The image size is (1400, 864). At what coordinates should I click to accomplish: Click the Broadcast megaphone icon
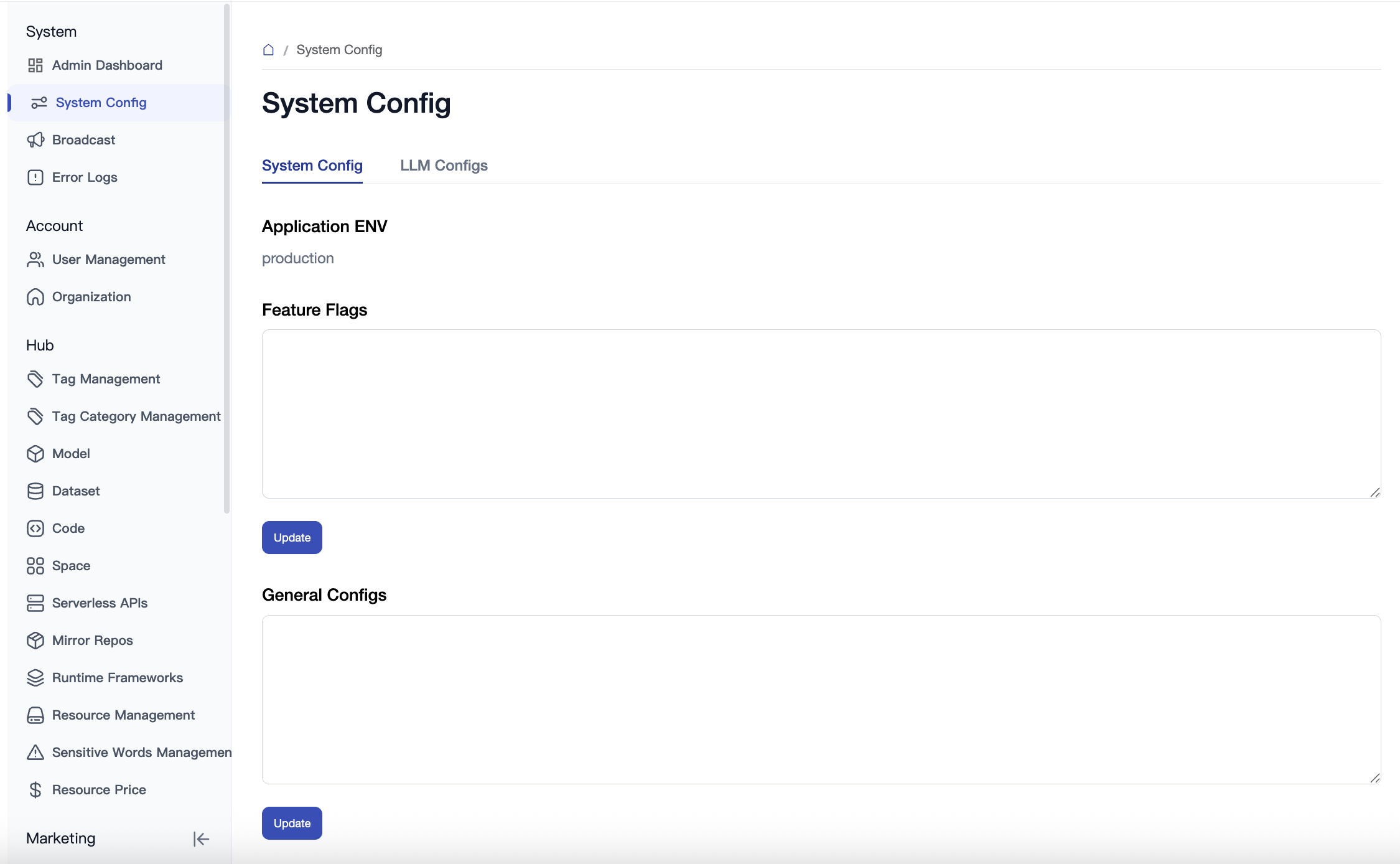[35, 140]
